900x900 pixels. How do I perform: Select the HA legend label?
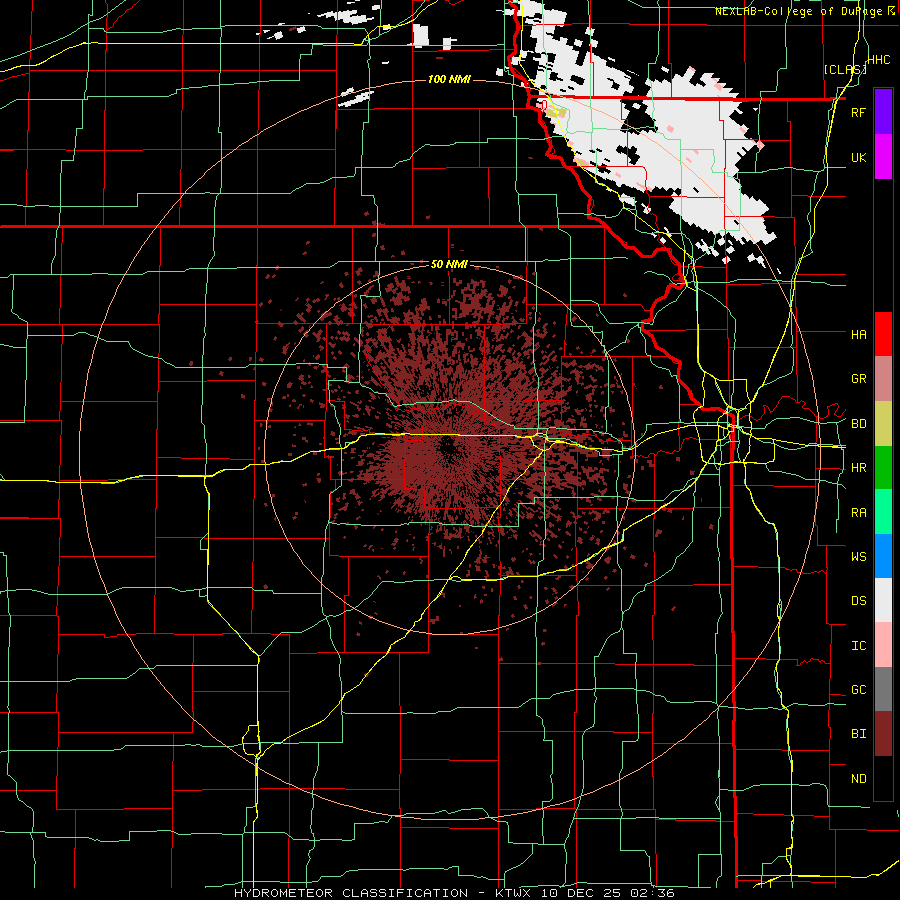858,335
